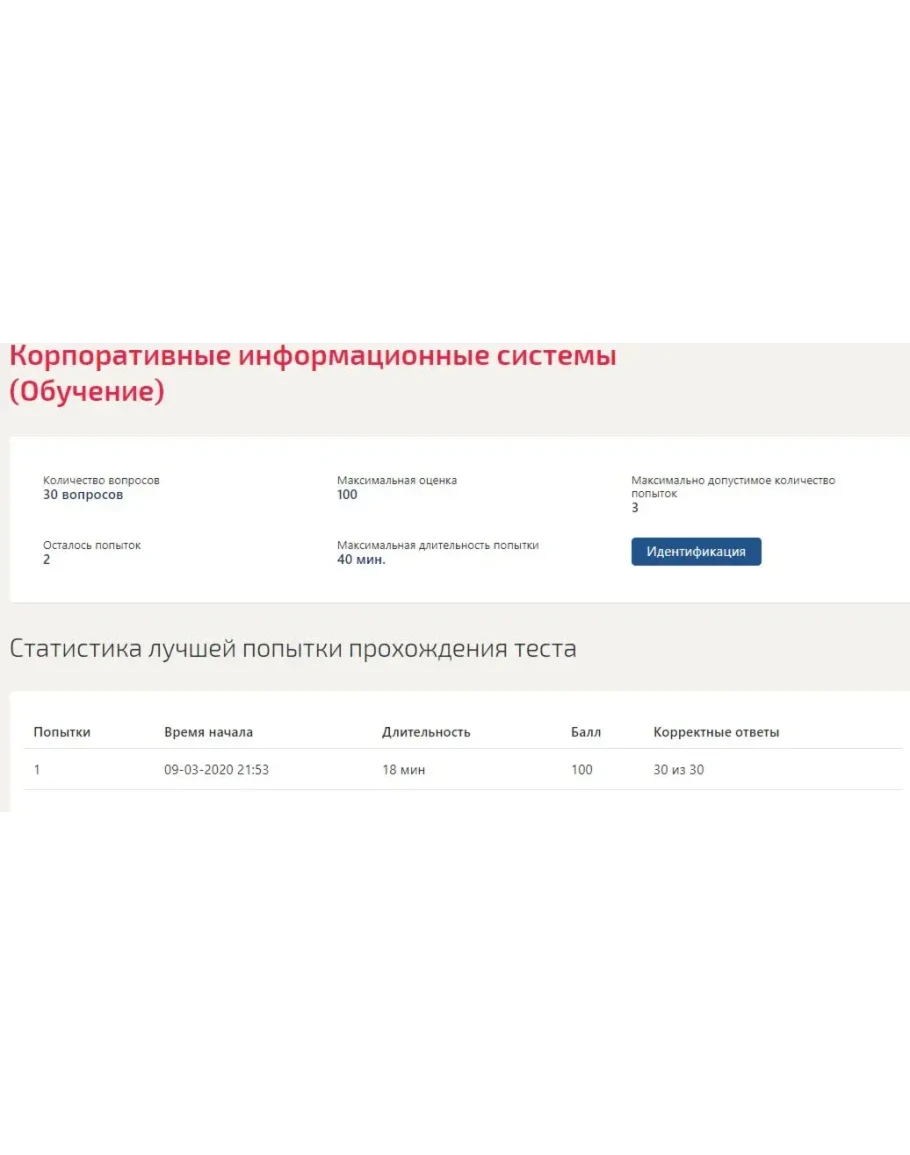Click the Максимальная длительность попытки label
The image size is (910, 1155).
pyautogui.click(x=437, y=545)
